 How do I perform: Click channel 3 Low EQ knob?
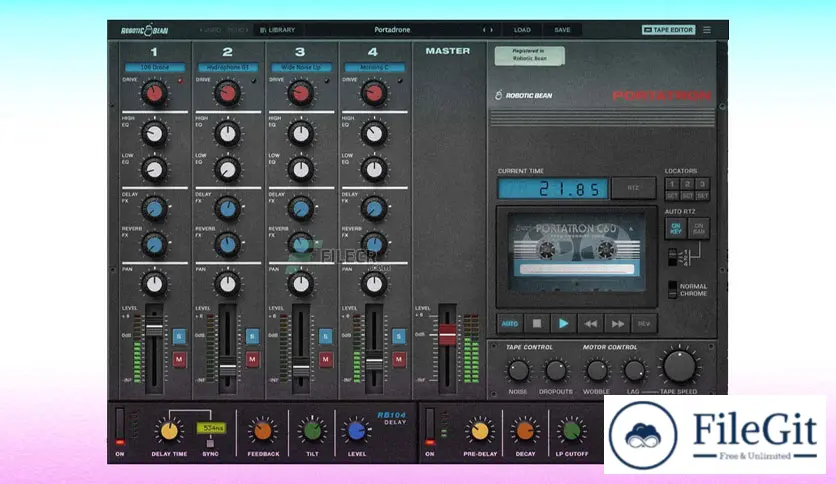pos(301,170)
